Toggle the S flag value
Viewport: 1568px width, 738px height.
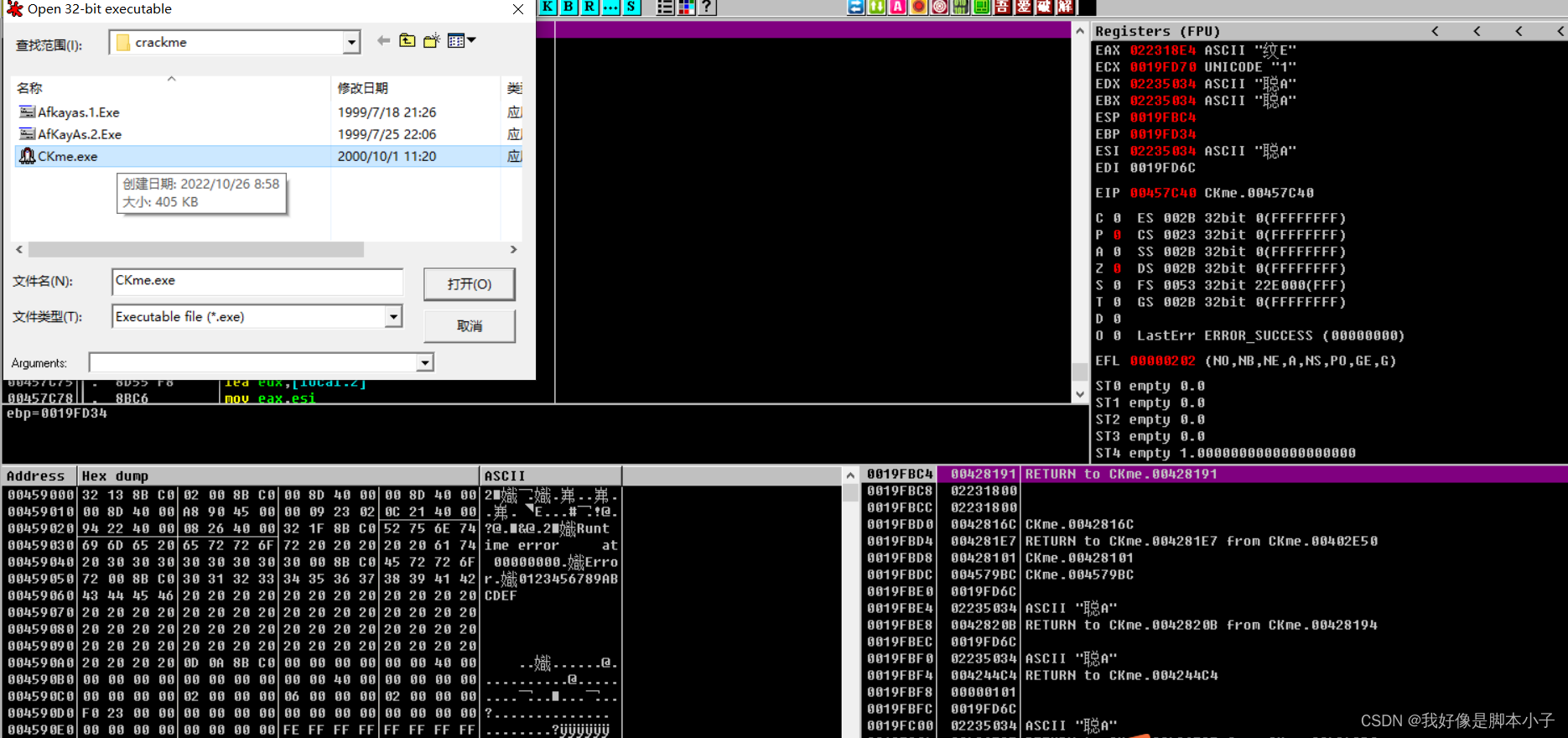(1117, 285)
